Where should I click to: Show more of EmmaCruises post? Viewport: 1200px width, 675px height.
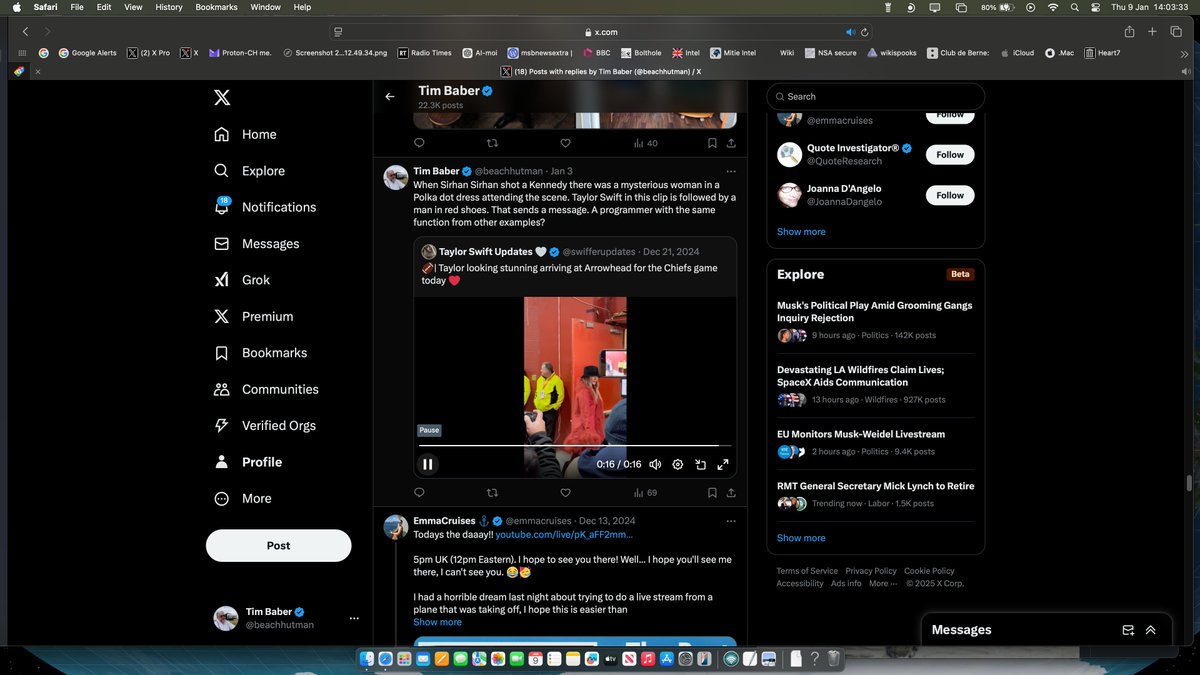[438, 622]
